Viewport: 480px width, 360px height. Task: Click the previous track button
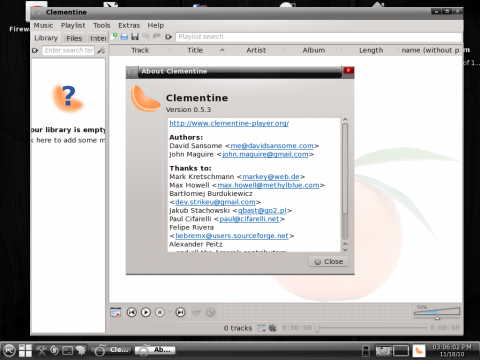click(x=132, y=312)
